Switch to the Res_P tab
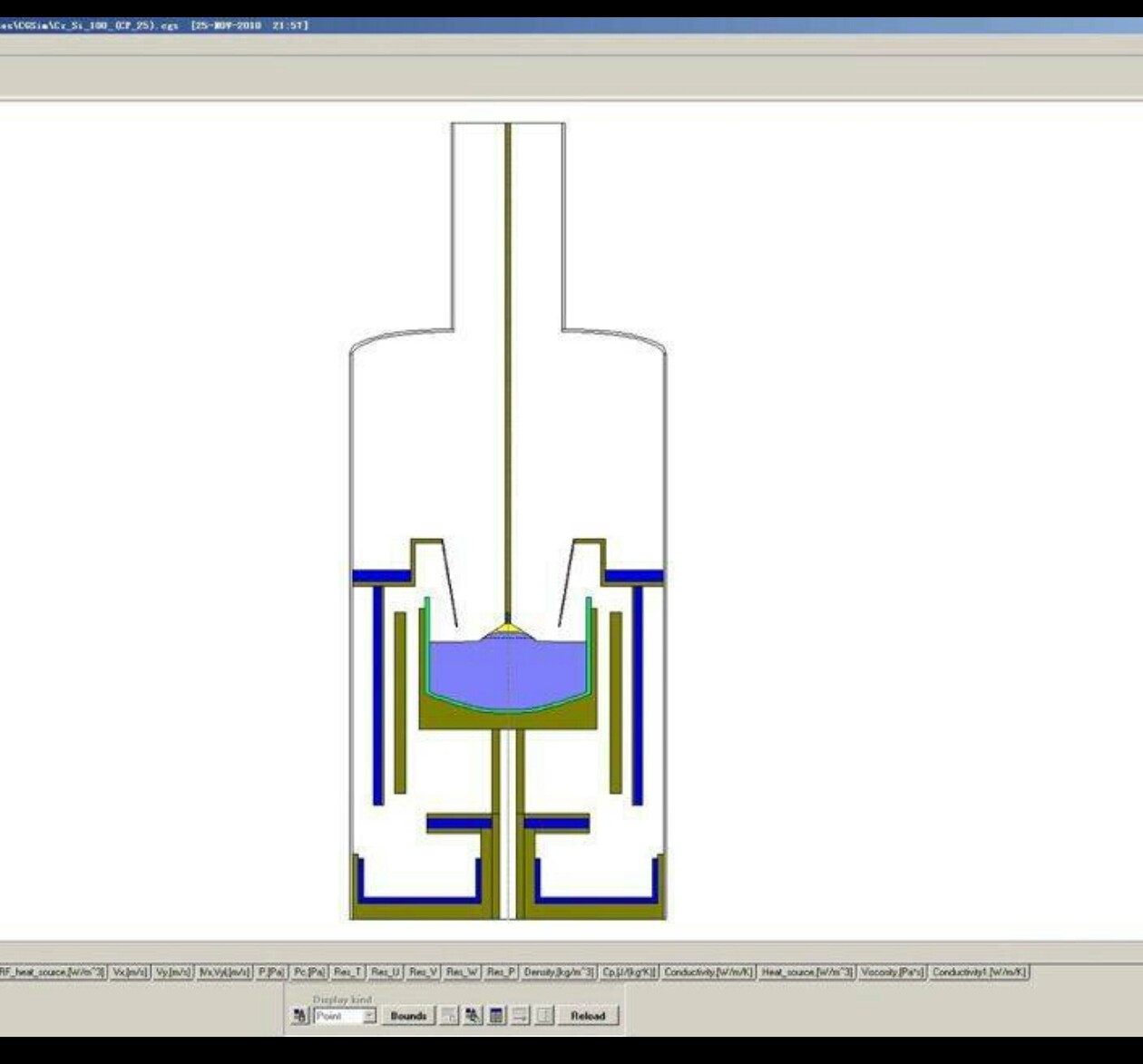 pos(501,972)
